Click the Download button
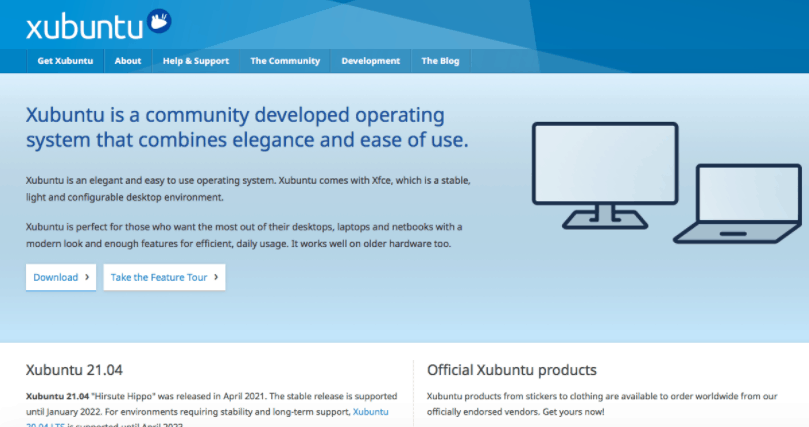 61,277
